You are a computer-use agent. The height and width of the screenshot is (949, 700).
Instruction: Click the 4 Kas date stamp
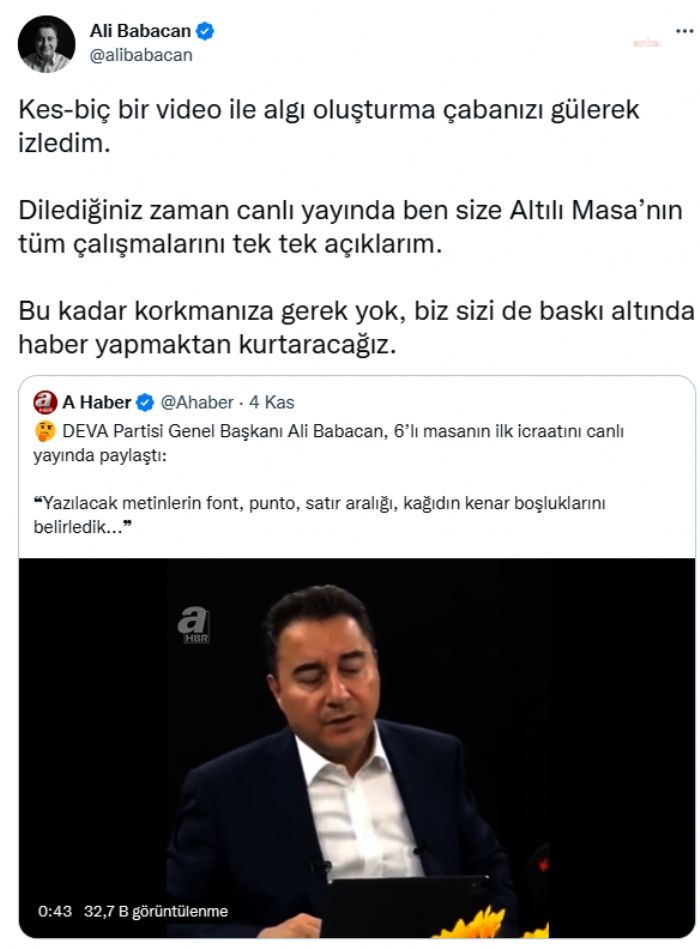pyautogui.click(x=272, y=402)
